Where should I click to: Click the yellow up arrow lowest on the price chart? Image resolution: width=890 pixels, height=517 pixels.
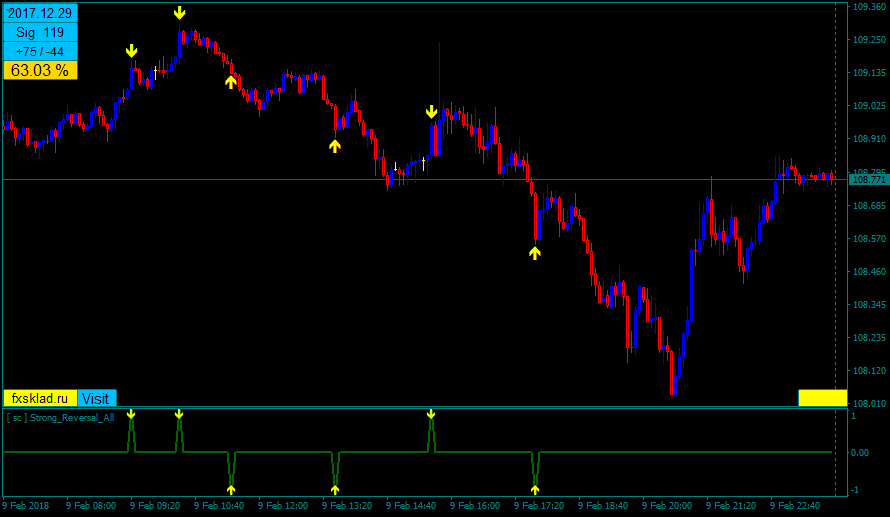click(x=535, y=253)
